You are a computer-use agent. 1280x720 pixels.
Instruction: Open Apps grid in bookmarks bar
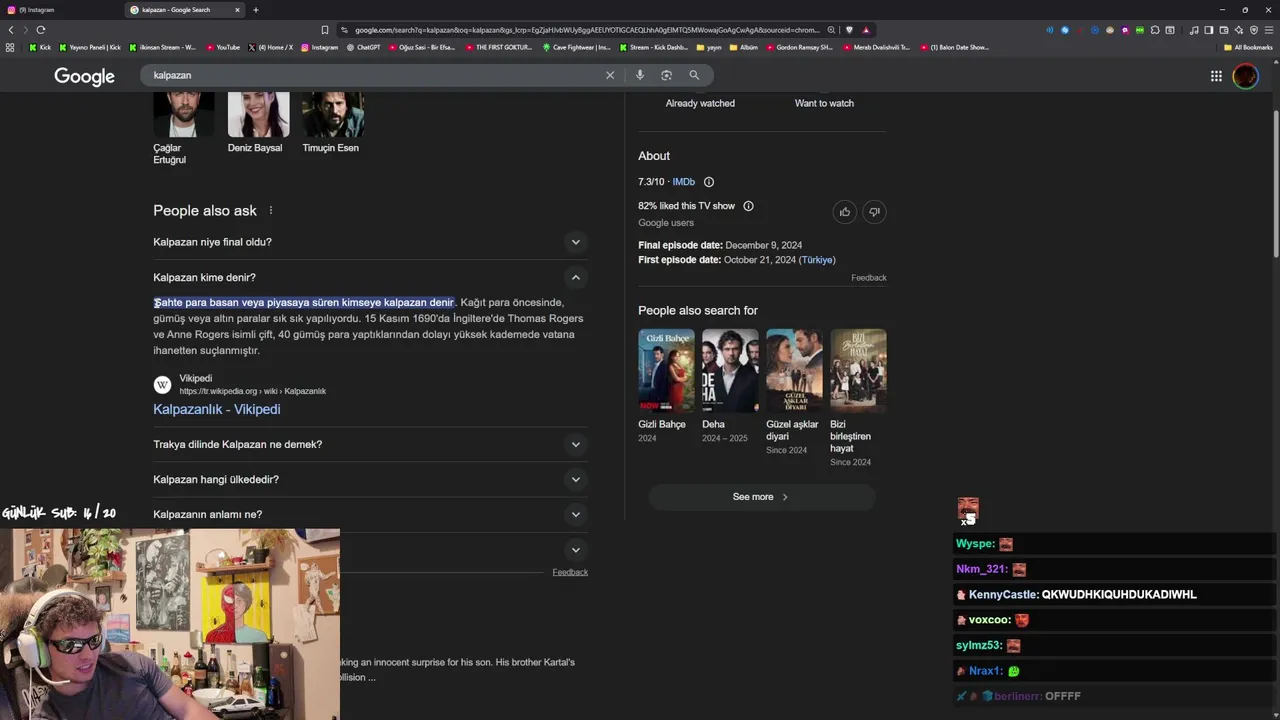(x=11, y=47)
